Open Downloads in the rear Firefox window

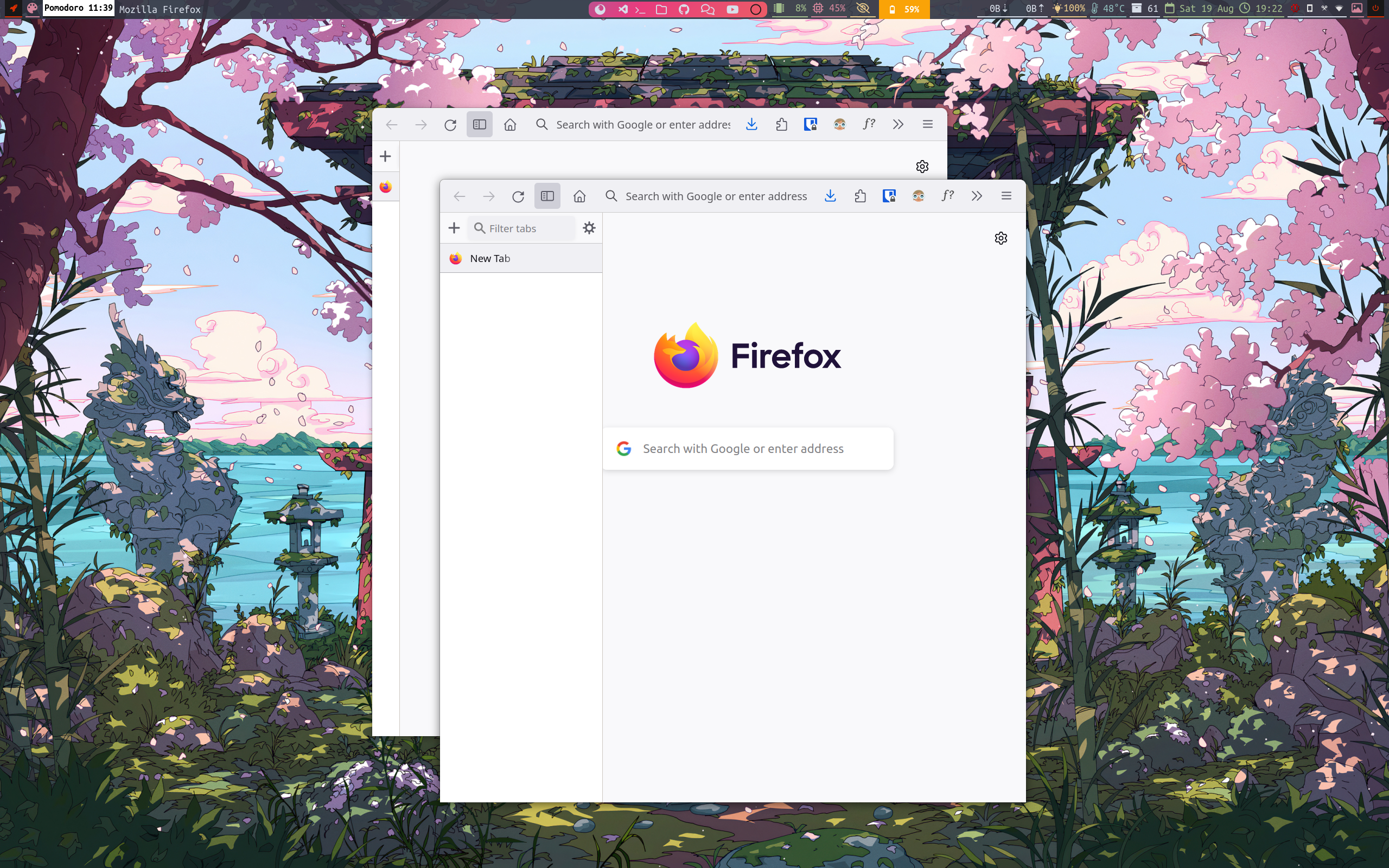pos(751,125)
